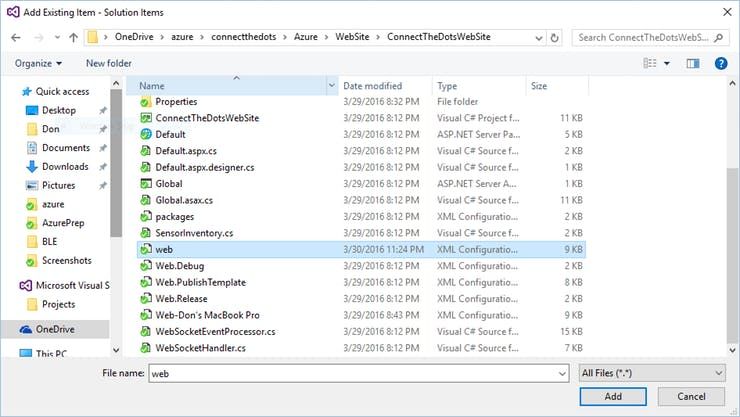
Task: Click the SensorInventory.cs file icon
Action: 146,233
